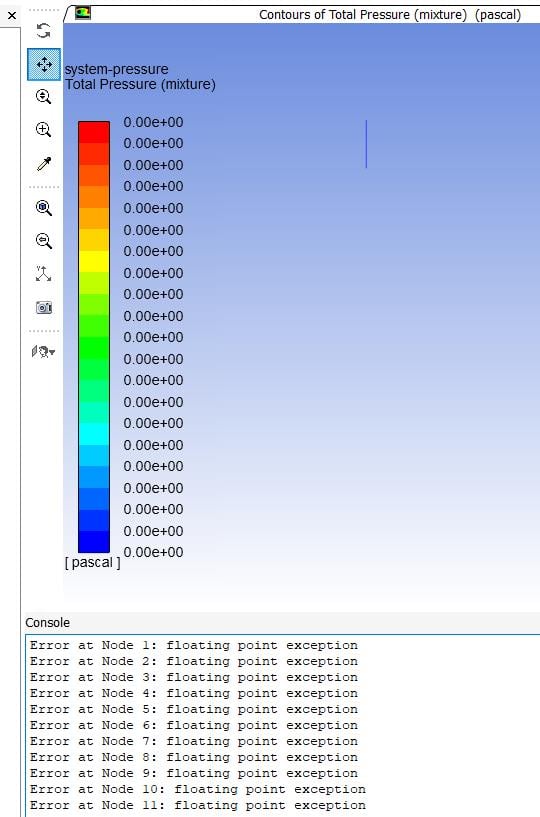Image resolution: width=540 pixels, height=817 pixels.
Task: Click the Node 11 error console line
Action: [198, 805]
